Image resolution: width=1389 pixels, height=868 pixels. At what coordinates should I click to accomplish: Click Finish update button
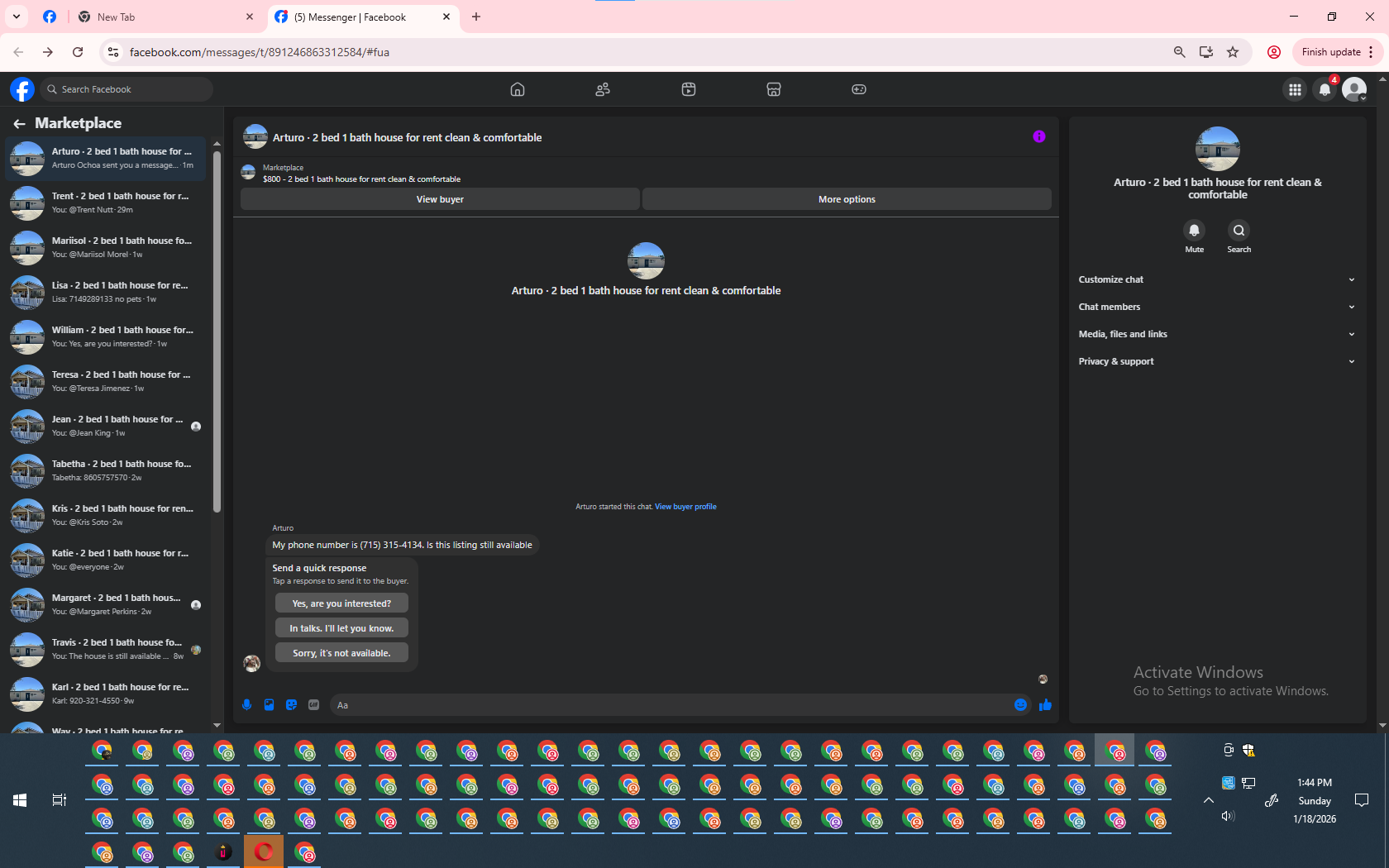pyautogui.click(x=1336, y=52)
